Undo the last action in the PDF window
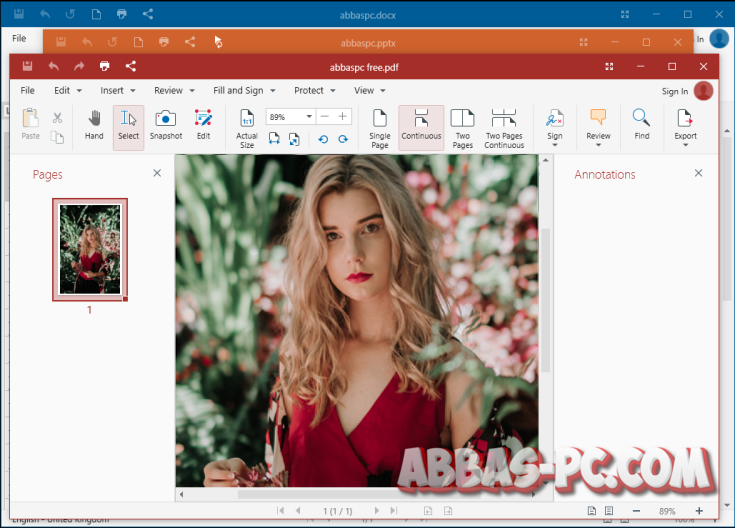The height and width of the screenshot is (528, 735). pos(53,66)
